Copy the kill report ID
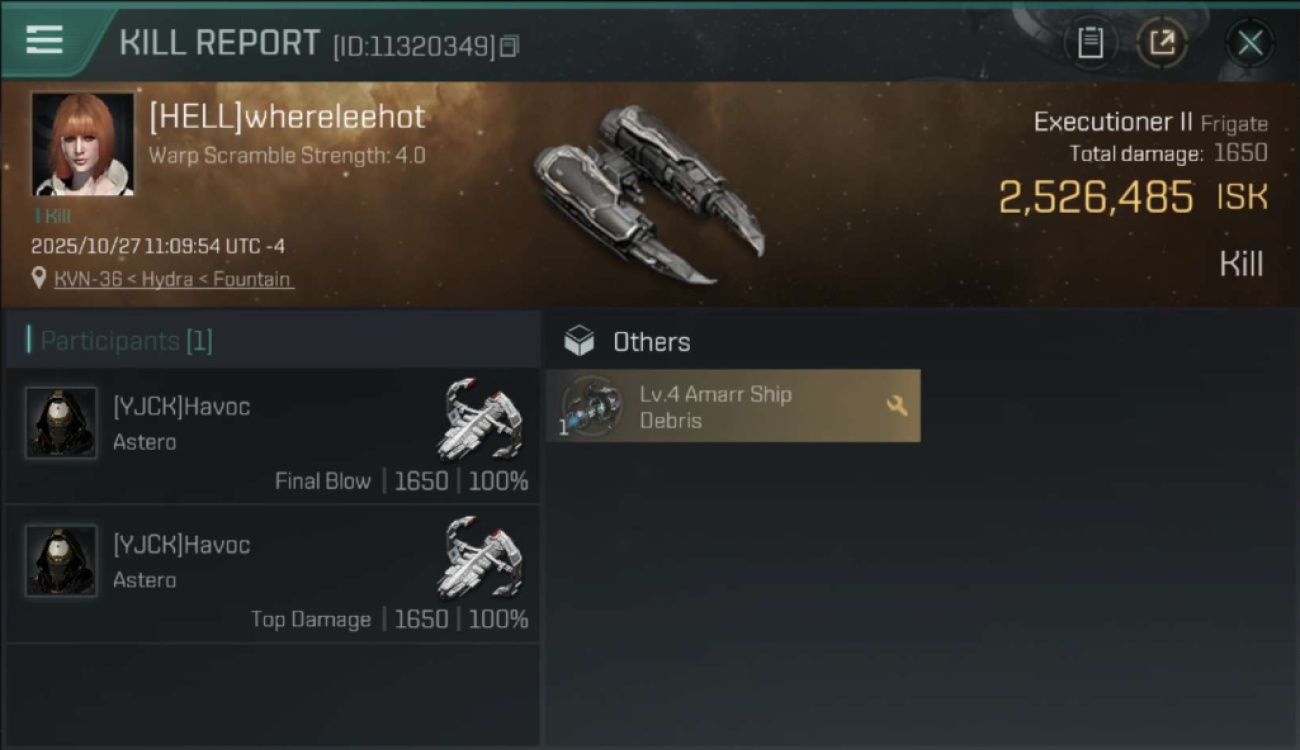This screenshot has width=1300, height=750. (510, 46)
